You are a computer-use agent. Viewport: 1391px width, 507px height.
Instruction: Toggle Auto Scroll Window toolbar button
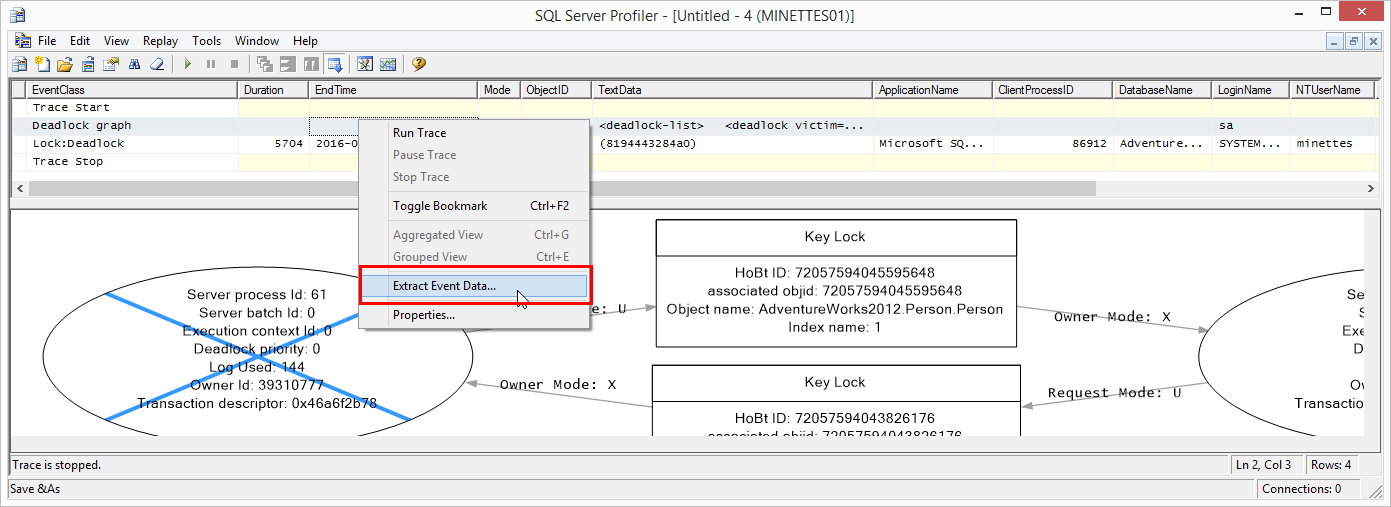coord(335,64)
